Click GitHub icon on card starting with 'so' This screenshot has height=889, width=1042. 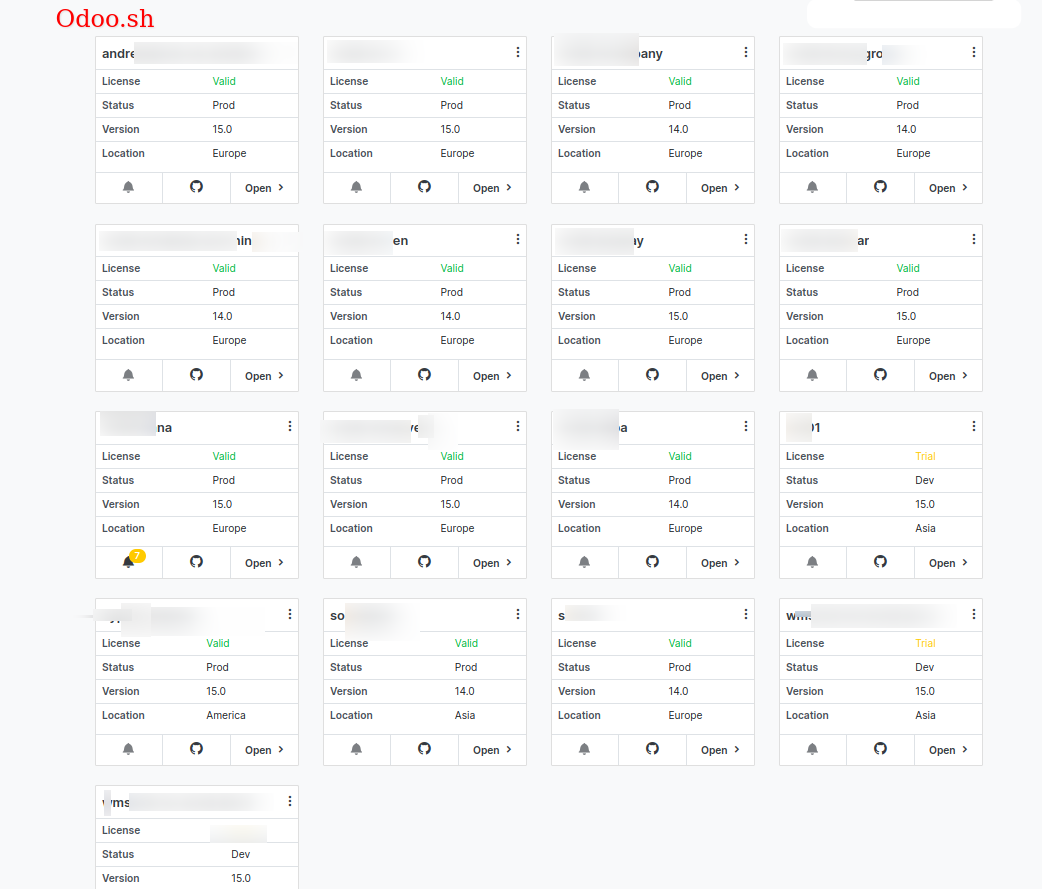[x=424, y=749]
